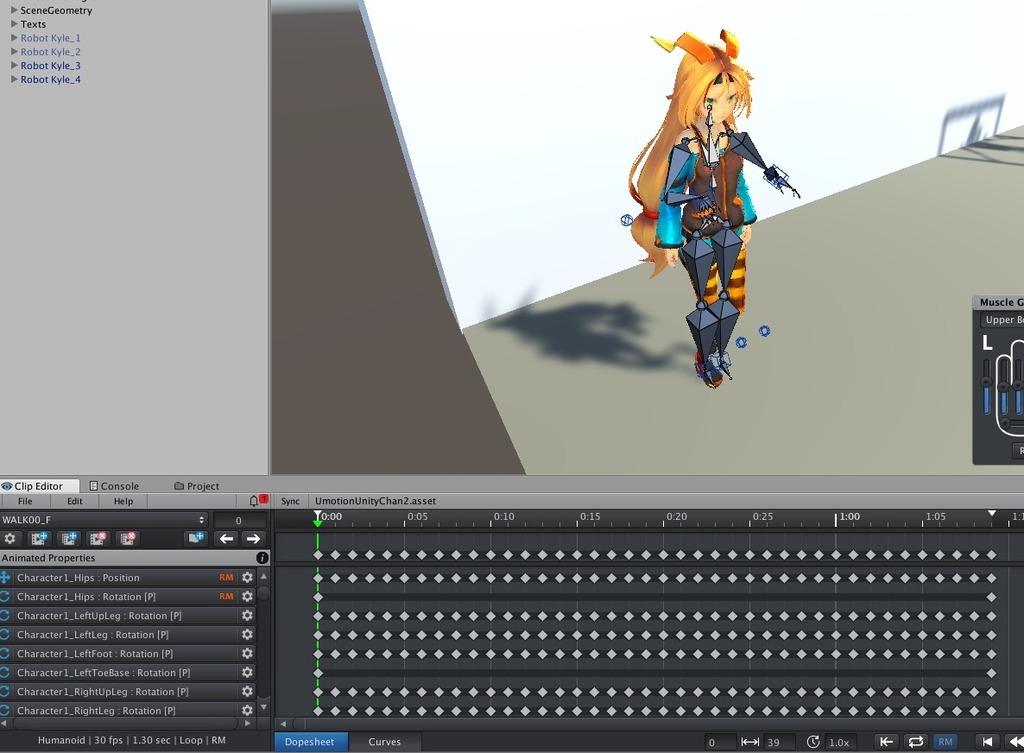1024x753 pixels.
Task: Open settings gear for Character1_LeftToeBase : Rotation
Action: [x=247, y=672]
